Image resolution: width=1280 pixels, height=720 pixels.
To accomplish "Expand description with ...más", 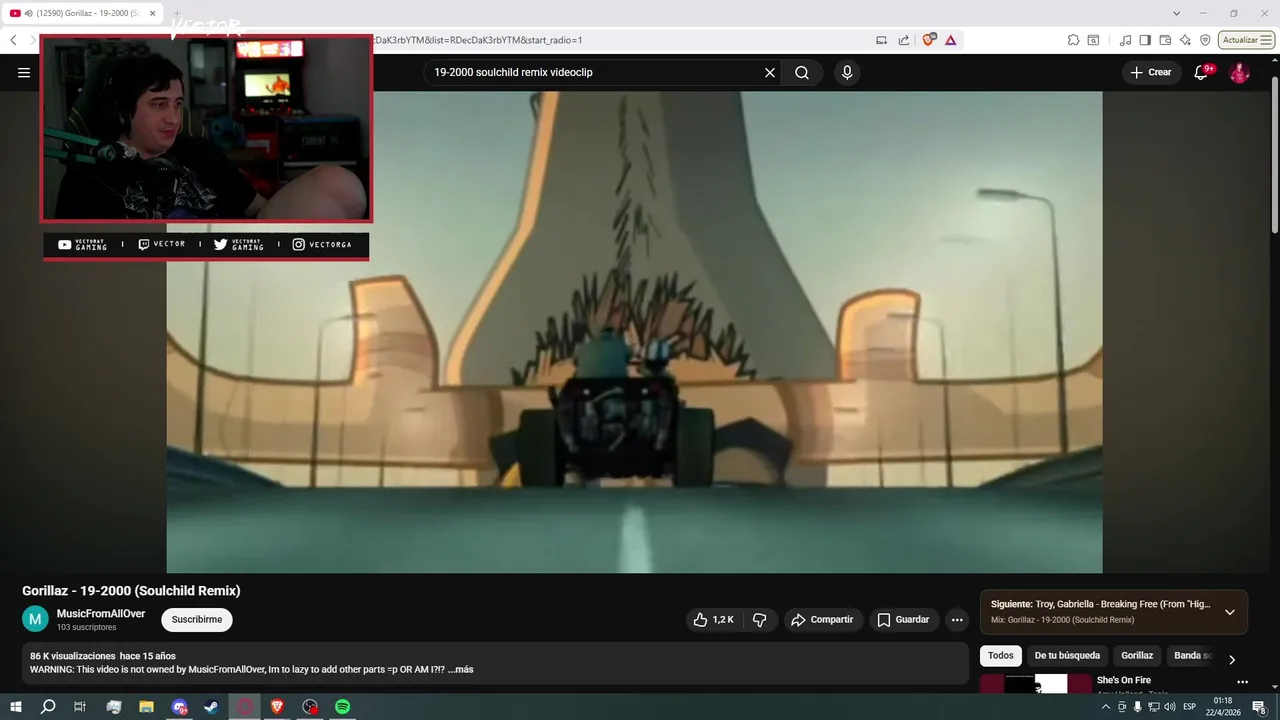I will pos(460,669).
